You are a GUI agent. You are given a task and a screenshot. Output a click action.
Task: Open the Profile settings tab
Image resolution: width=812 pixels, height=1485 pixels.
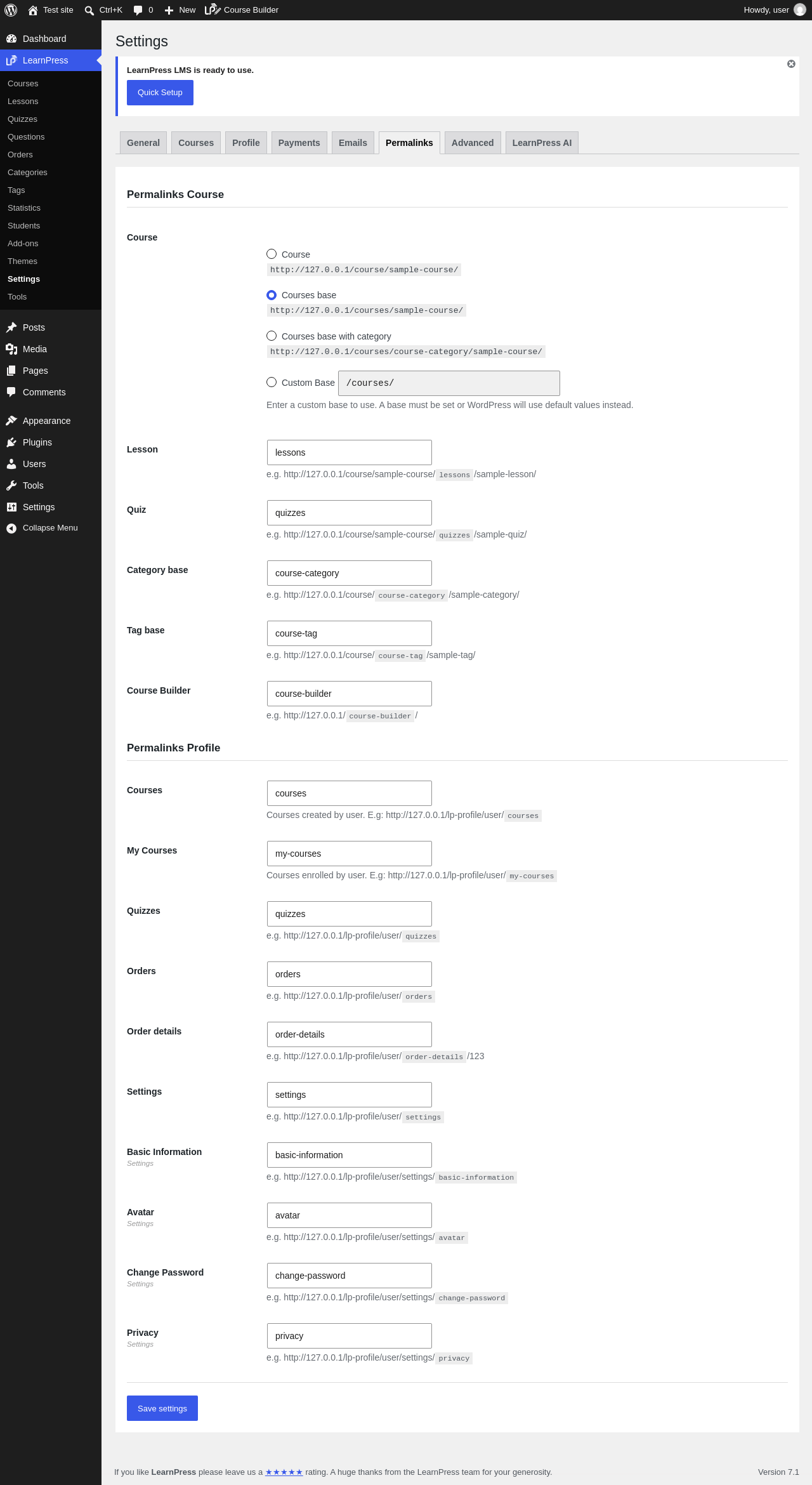(246, 143)
